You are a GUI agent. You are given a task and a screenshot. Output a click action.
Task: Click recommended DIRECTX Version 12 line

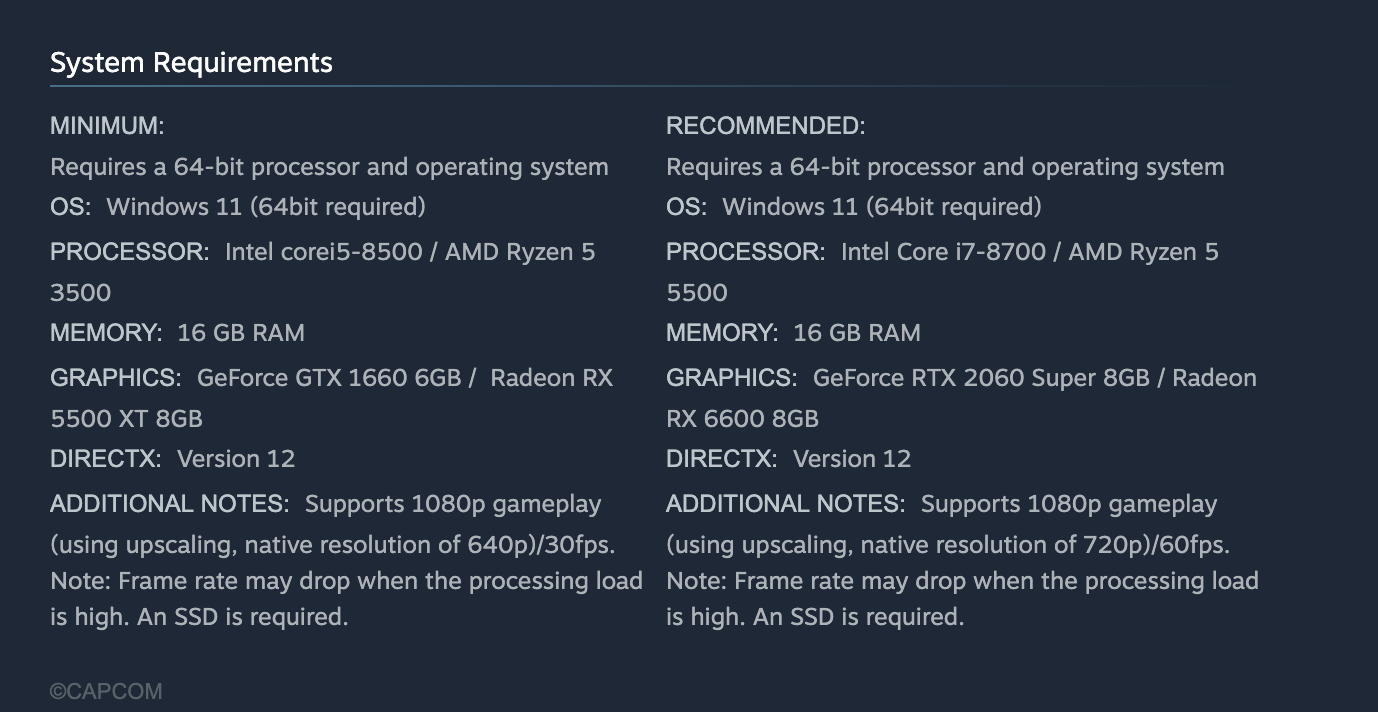[x=789, y=459]
